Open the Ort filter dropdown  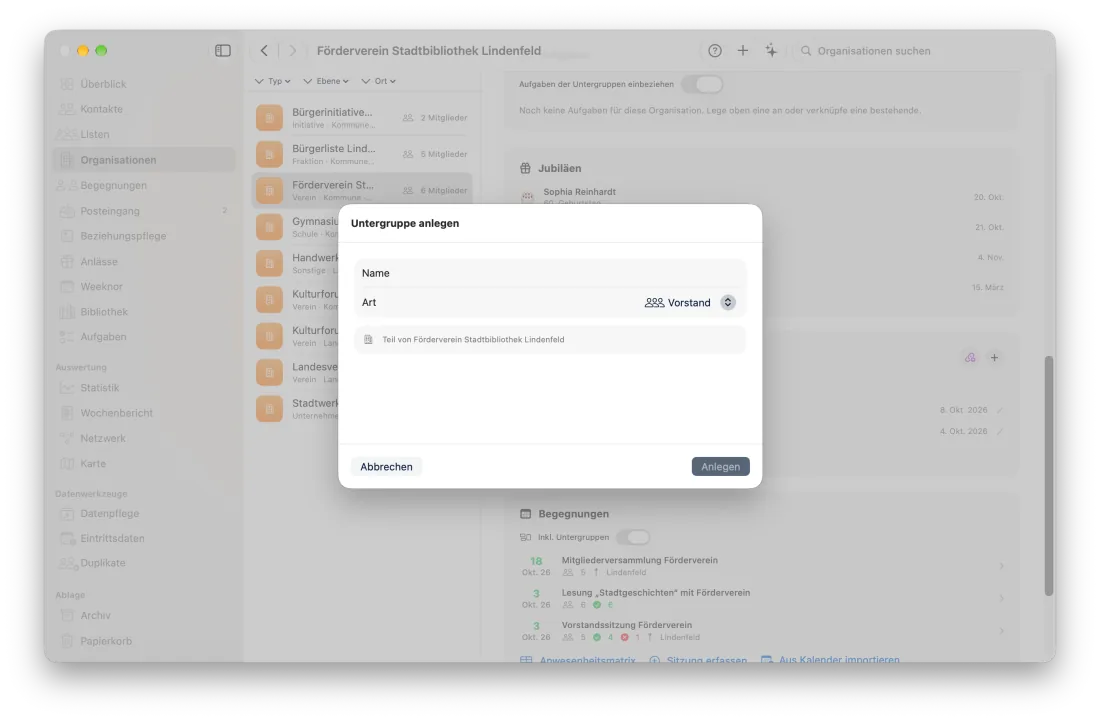pos(379,81)
